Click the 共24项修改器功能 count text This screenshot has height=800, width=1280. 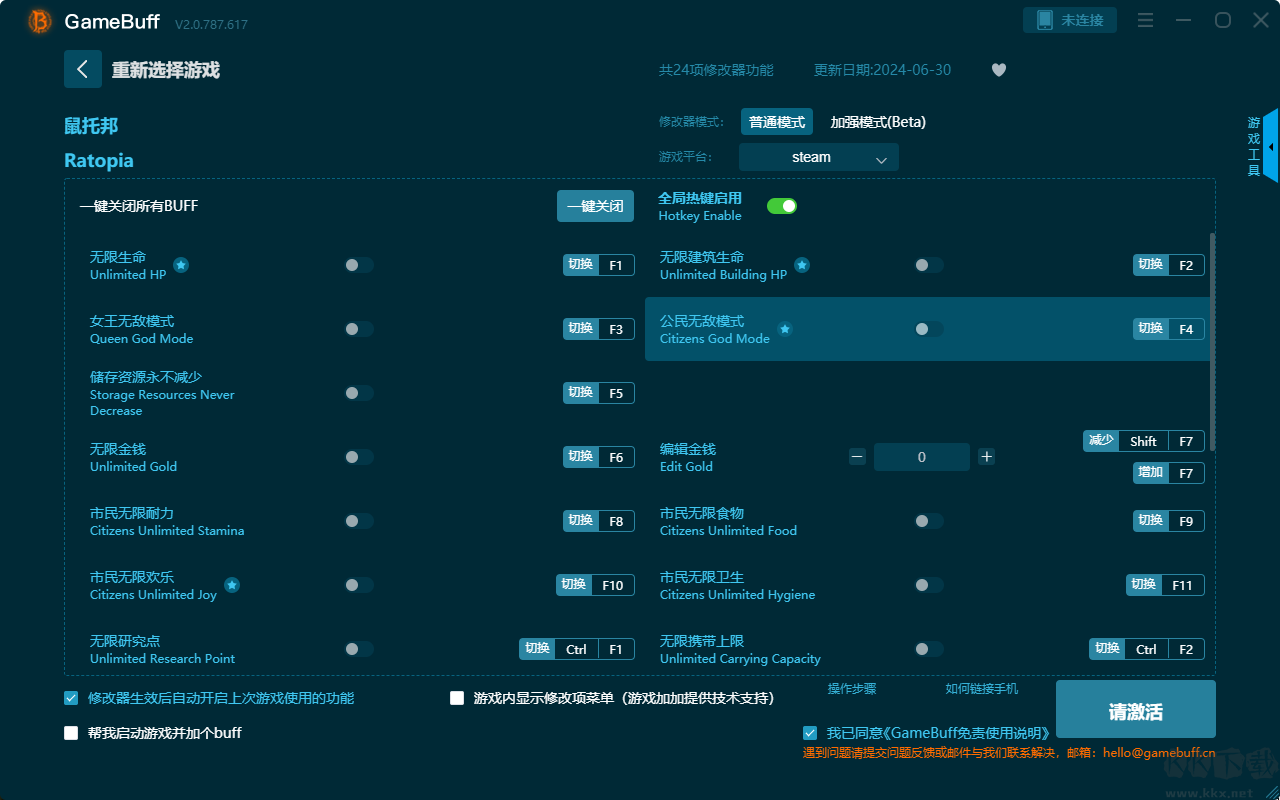click(716, 70)
